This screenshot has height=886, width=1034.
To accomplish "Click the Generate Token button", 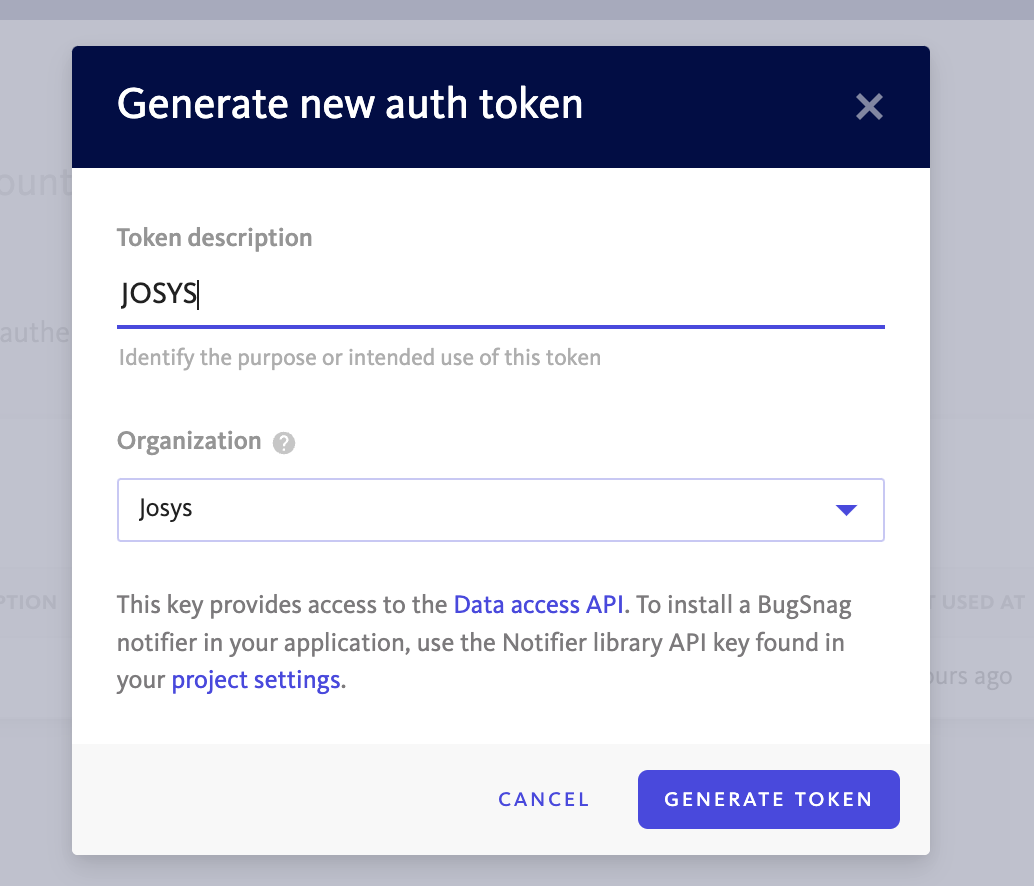I will 768,799.
